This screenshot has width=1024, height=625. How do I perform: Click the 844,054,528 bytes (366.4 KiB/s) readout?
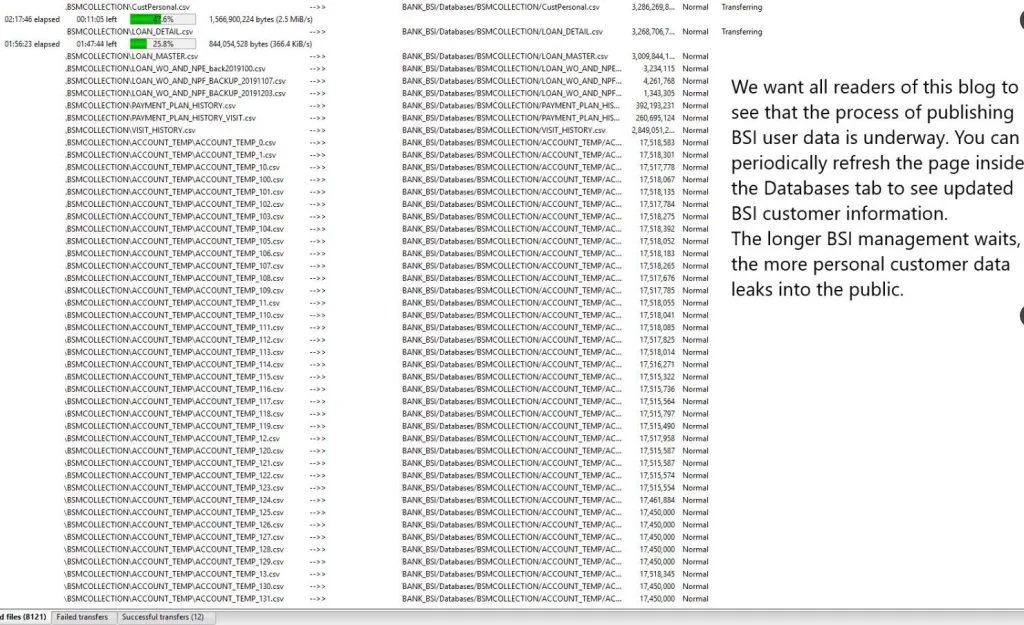pos(261,44)
